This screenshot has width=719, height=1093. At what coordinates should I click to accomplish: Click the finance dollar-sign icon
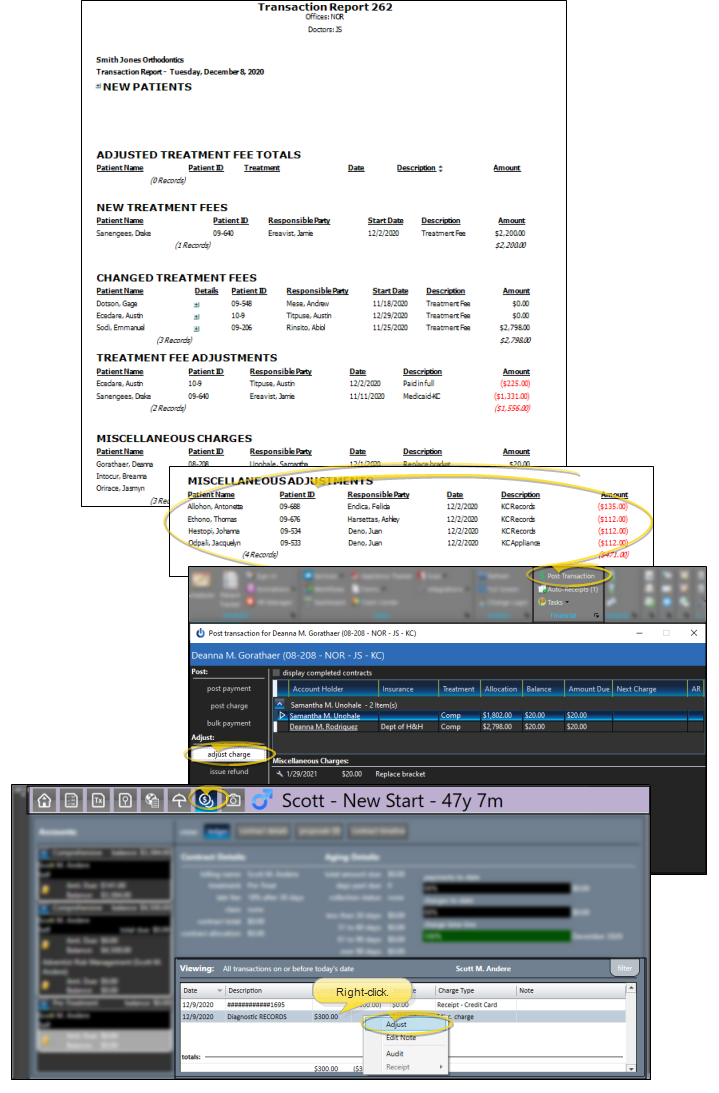click(x=205, y=800)
